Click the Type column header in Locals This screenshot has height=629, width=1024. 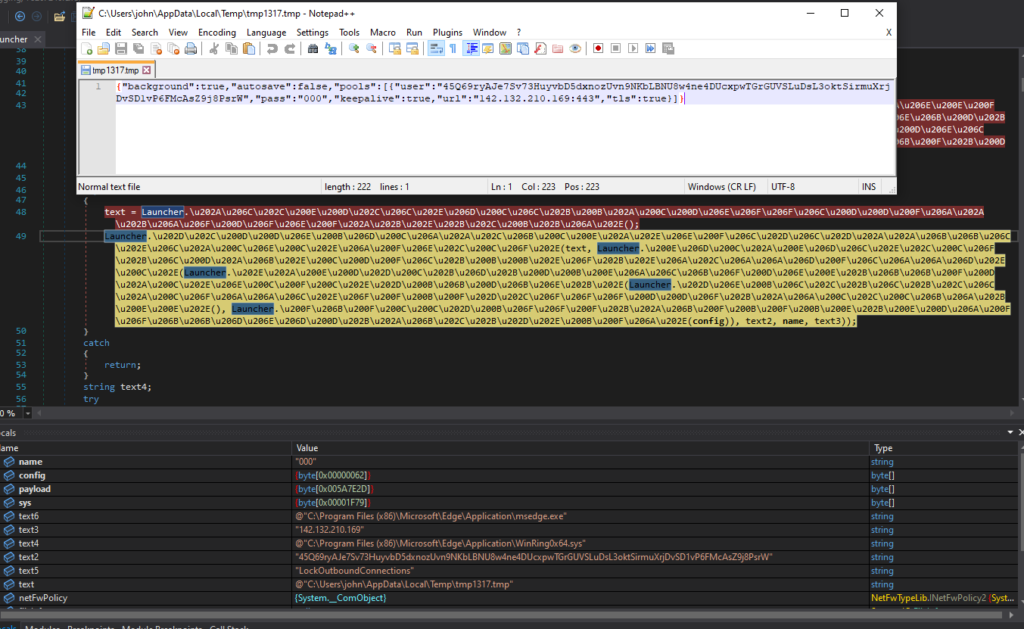(x=944, y=448)
